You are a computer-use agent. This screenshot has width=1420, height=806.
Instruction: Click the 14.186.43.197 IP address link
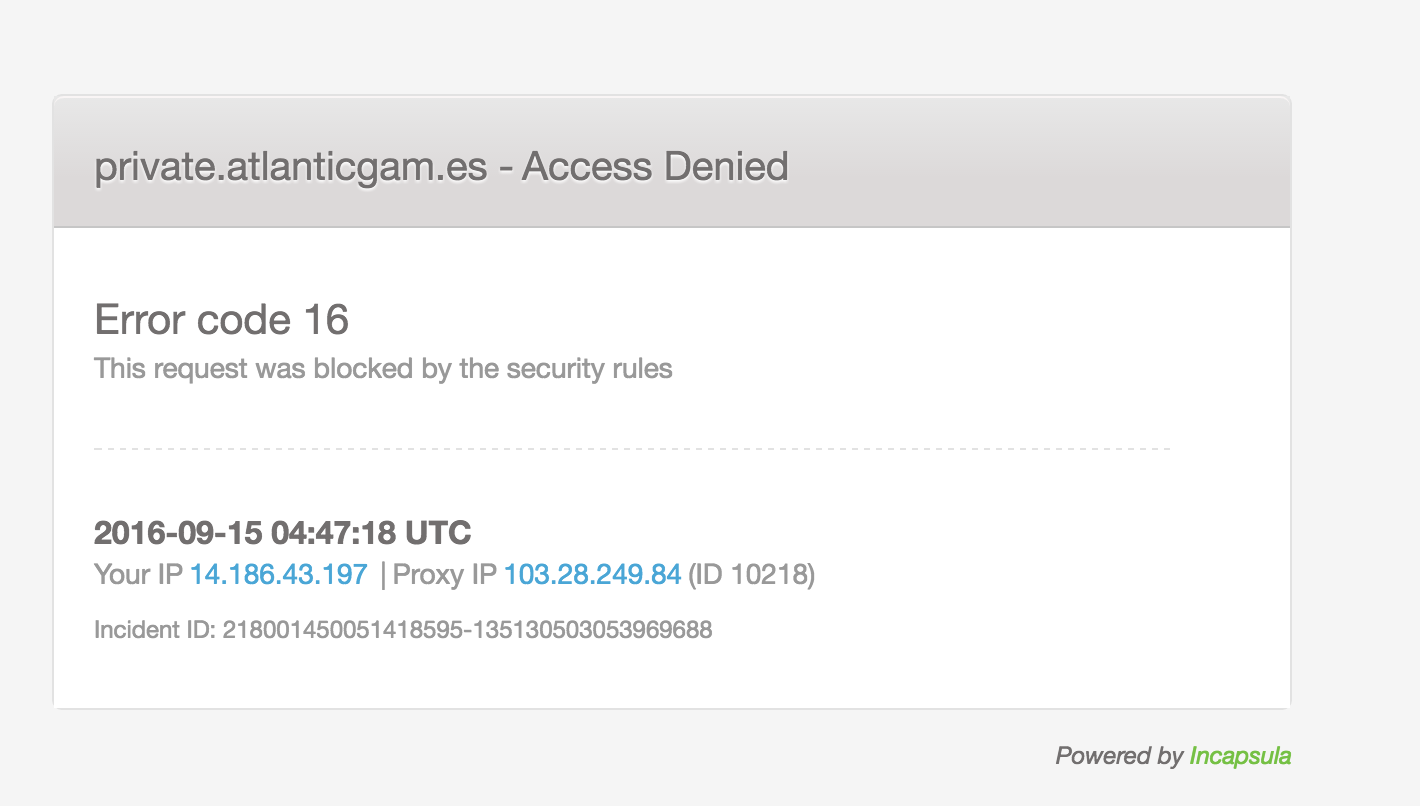(x=279, y=575)
